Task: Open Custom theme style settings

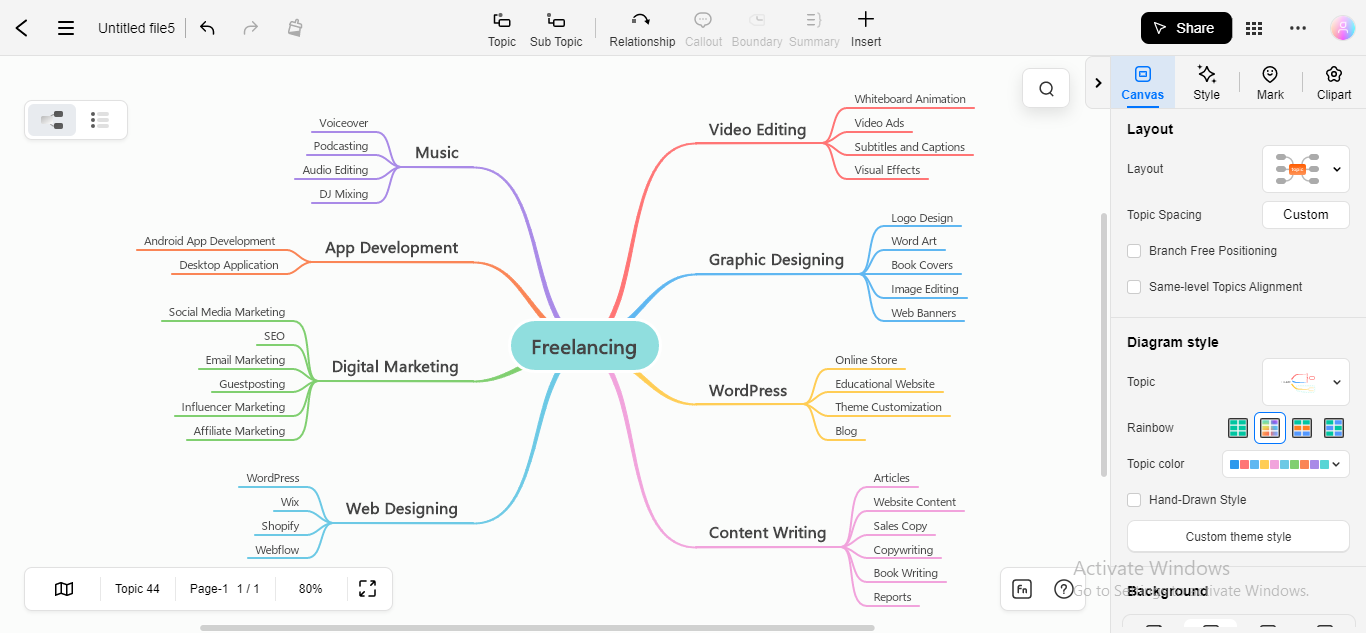Action: pyautogui.click(x=1237, y=536)
